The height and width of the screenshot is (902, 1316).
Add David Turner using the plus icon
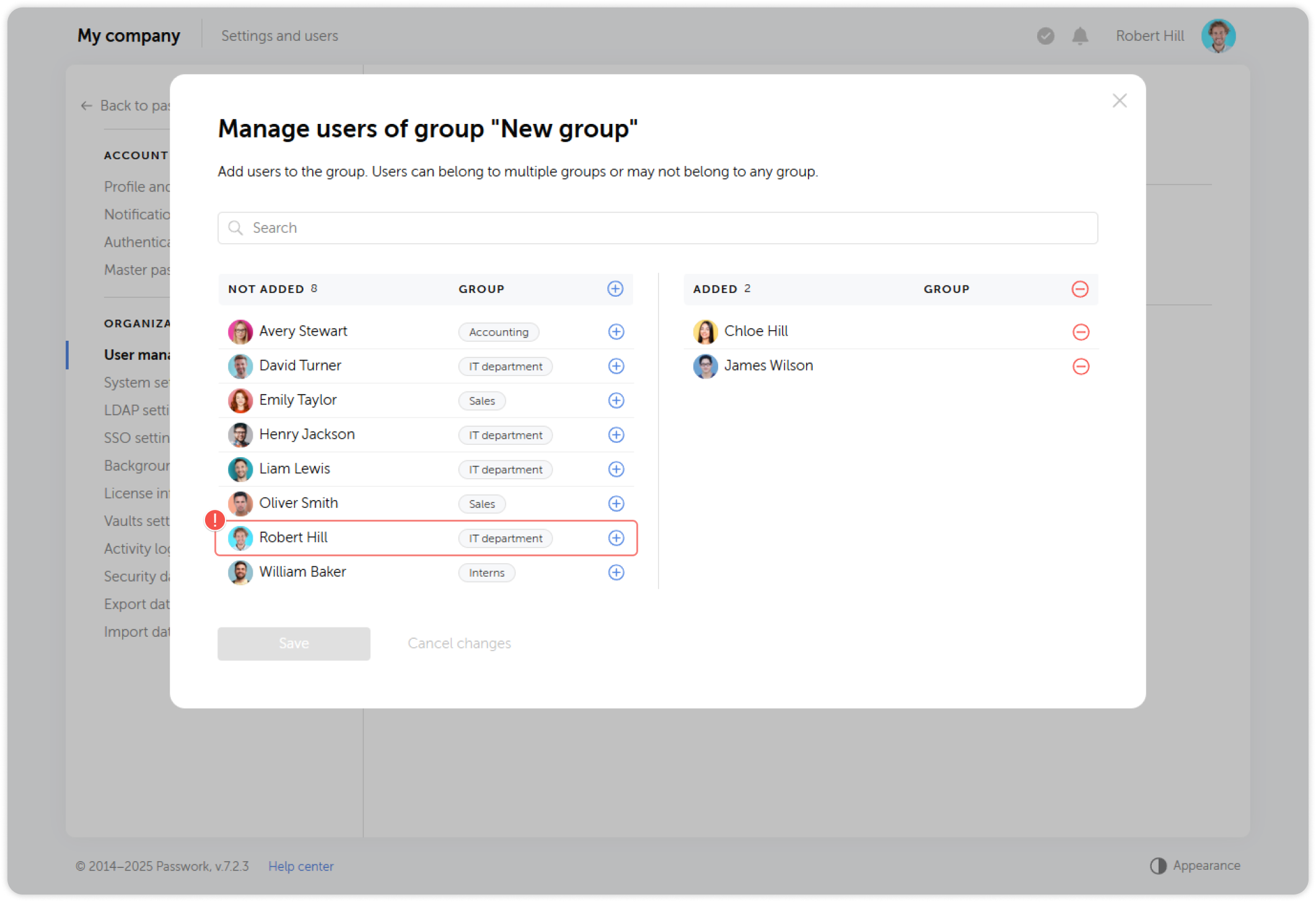[x=616, y=366]
